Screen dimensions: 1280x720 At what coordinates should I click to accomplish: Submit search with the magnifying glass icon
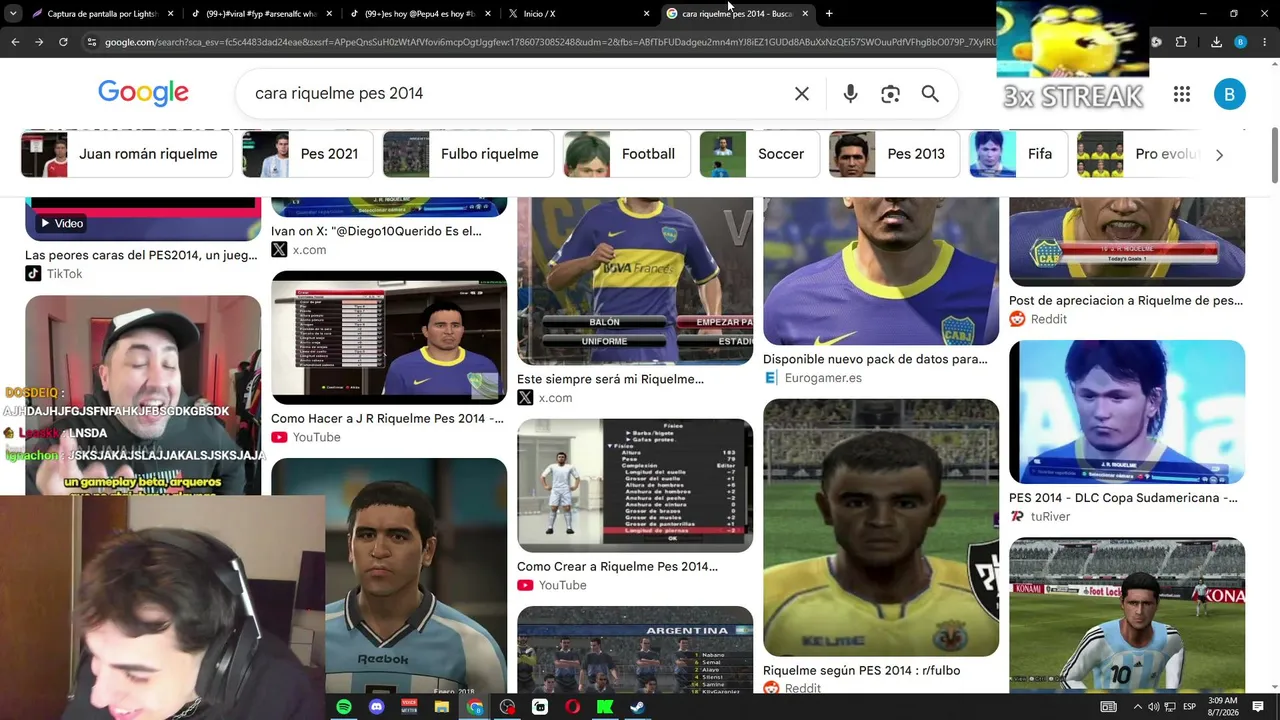click(930, 93)
